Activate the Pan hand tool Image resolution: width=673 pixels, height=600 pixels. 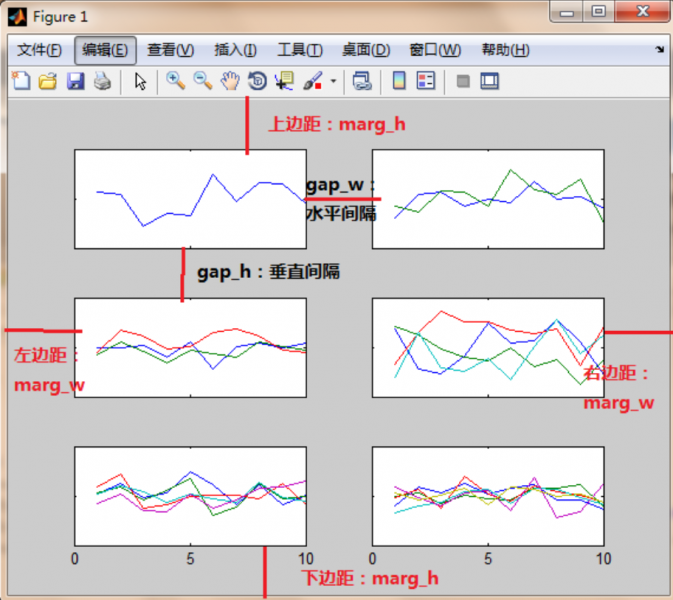230,82
